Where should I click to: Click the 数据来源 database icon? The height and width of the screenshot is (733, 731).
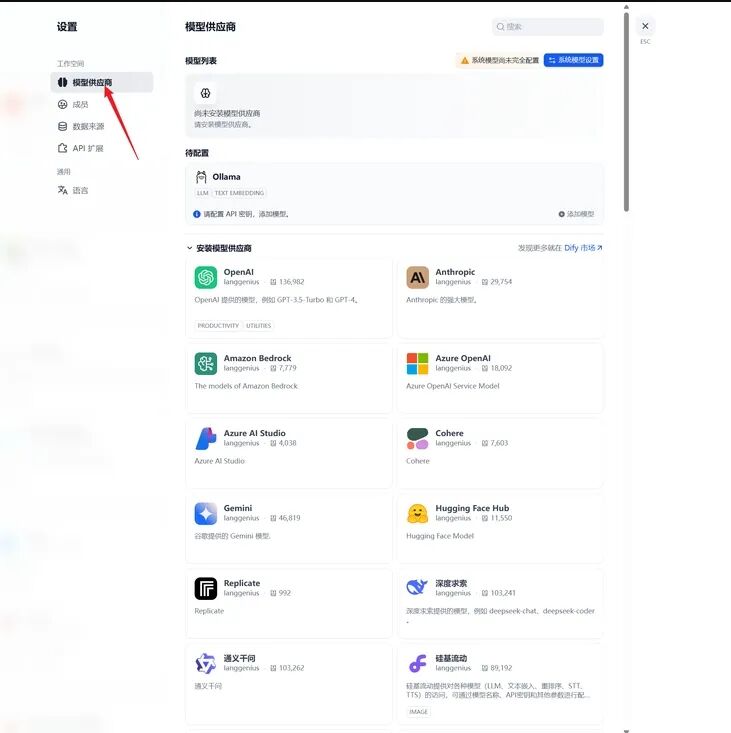[63, 126]
